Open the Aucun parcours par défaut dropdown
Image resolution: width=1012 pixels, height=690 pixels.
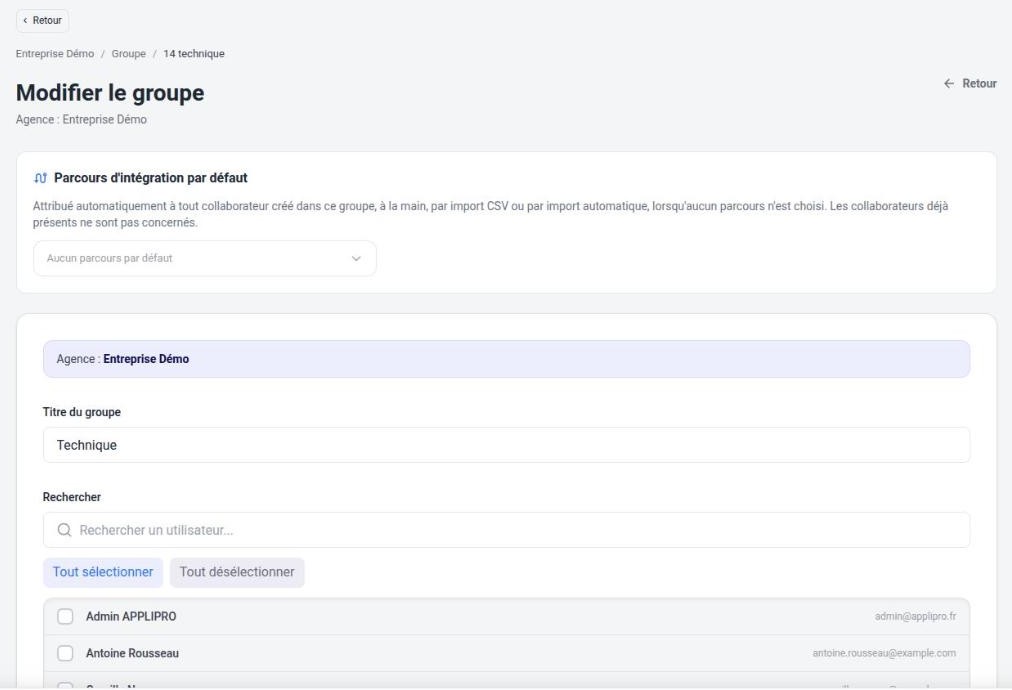[205, 258]
